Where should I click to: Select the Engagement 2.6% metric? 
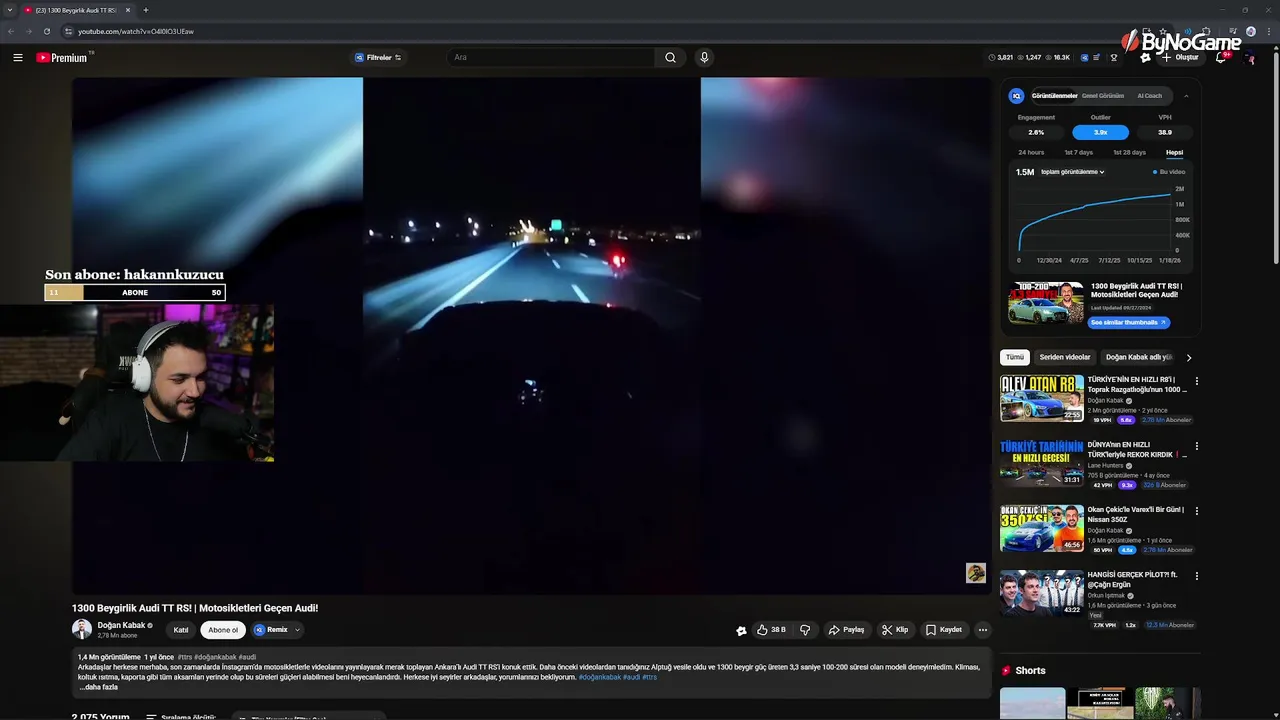[1036, 132]
